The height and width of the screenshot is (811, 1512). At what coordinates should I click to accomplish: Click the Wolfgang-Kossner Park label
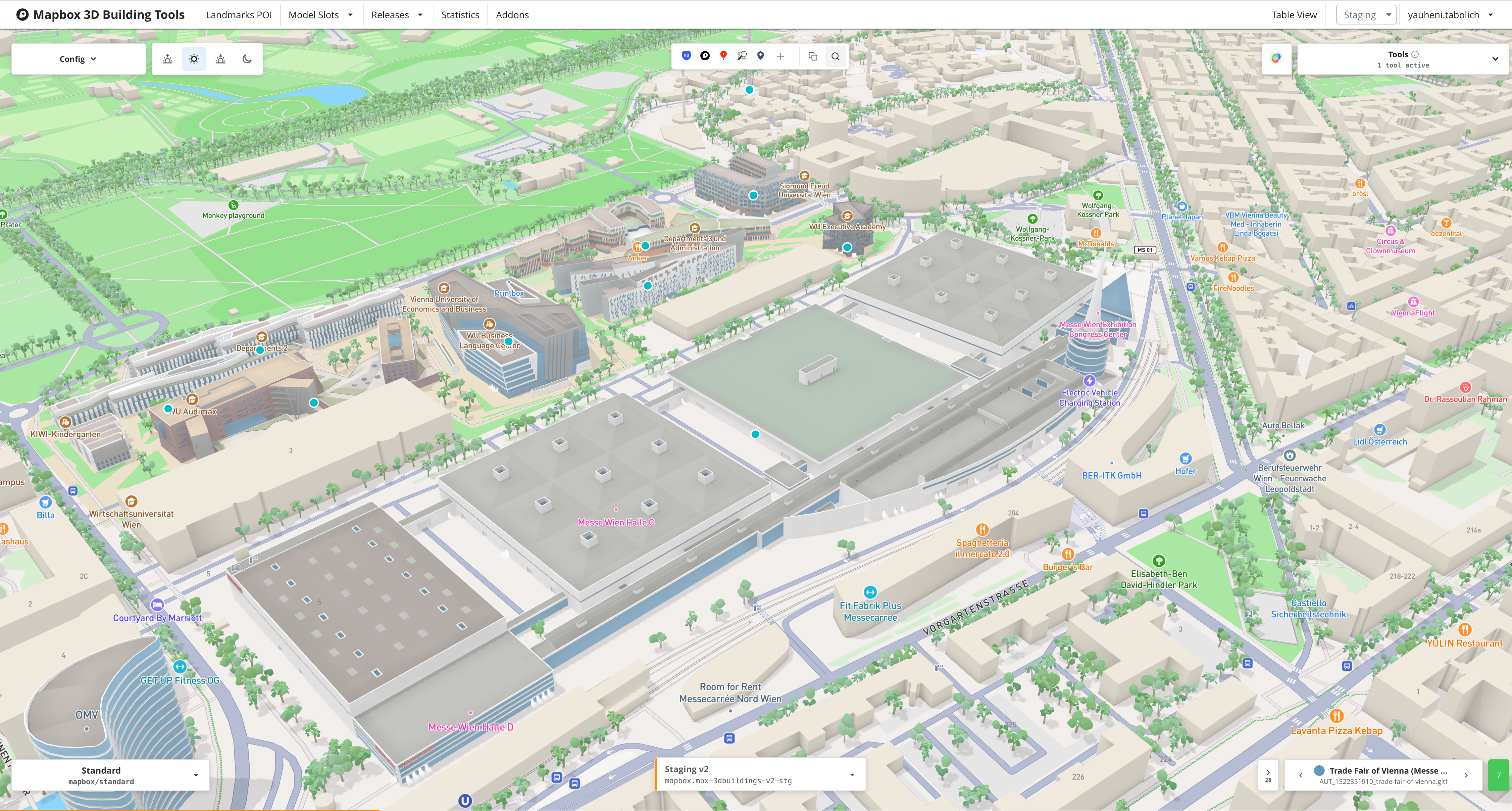tap(1098, 210)
